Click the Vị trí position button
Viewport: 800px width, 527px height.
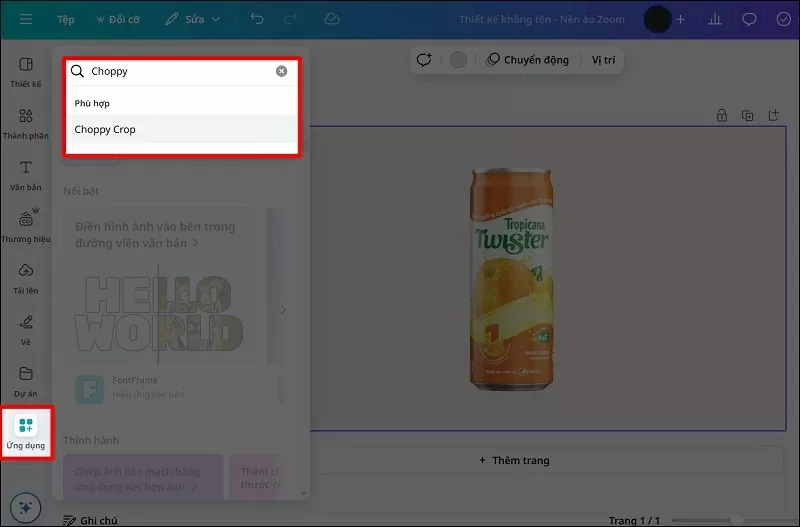click(603, 60)
